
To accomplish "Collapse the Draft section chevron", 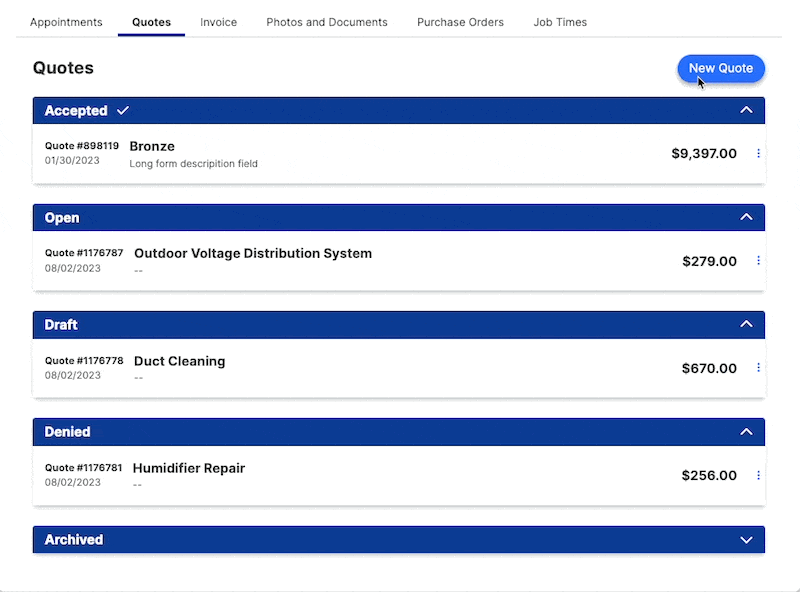I will (746, 325).
